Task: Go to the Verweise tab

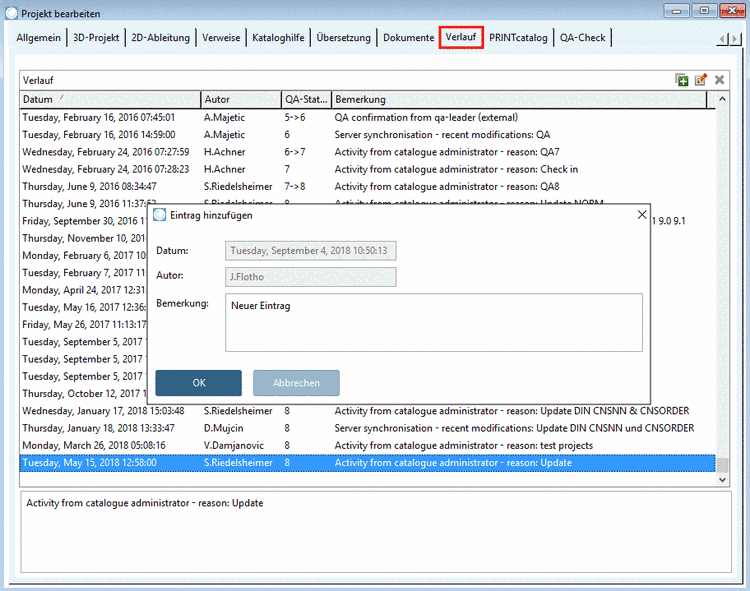Action: tap(221, 37)
